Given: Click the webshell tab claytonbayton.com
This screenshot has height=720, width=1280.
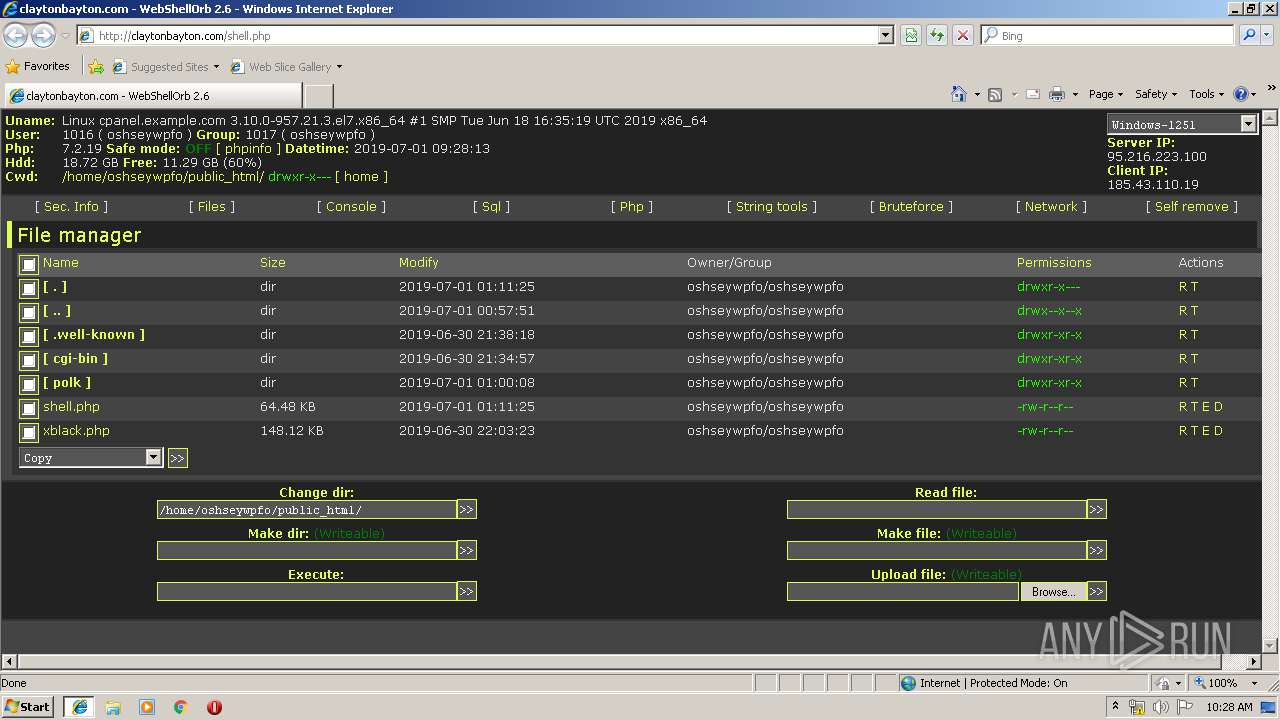Looking at the screenshot, I should click(x=152, y=95).
